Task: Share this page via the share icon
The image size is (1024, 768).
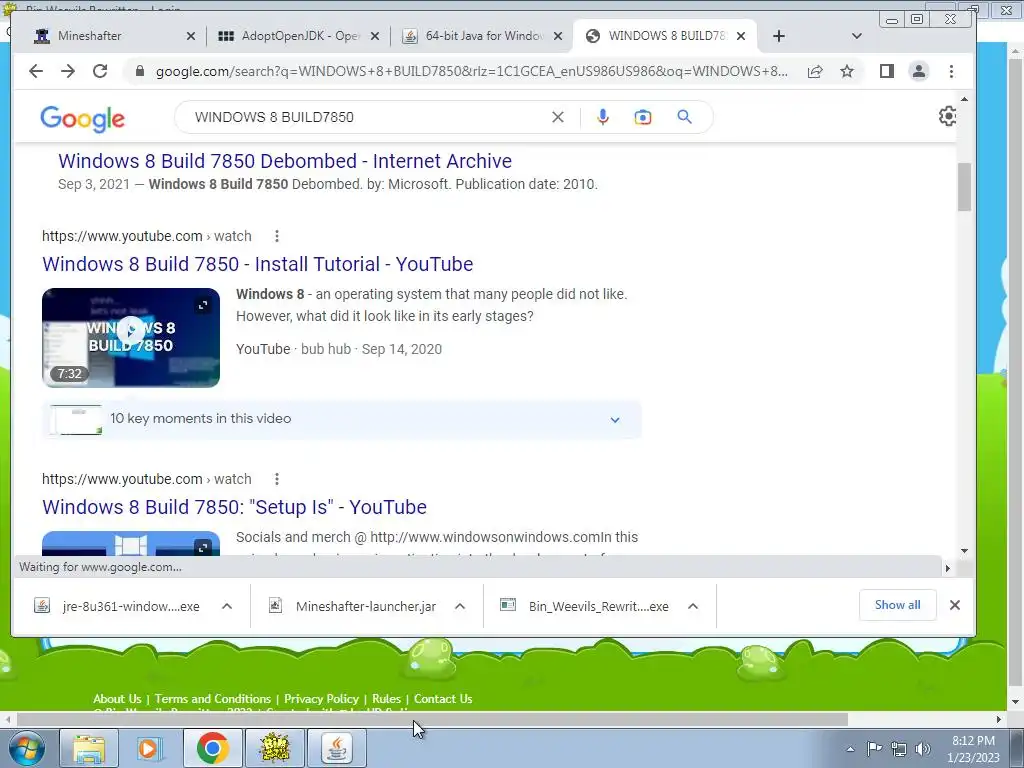Action: pos(815,71)
